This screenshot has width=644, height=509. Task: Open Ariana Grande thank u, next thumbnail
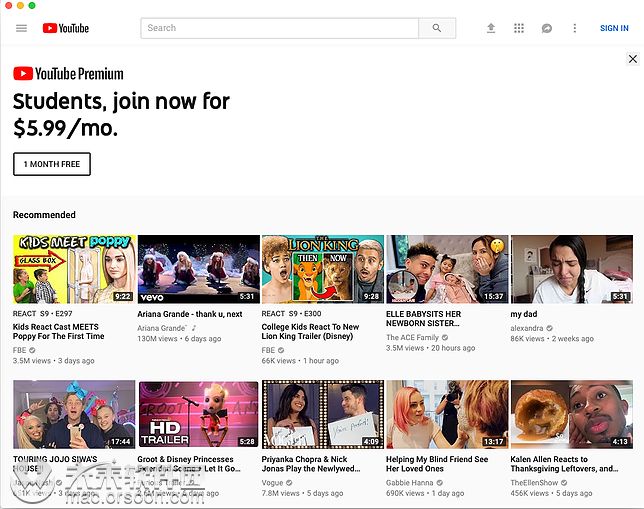tap(199, 269)
